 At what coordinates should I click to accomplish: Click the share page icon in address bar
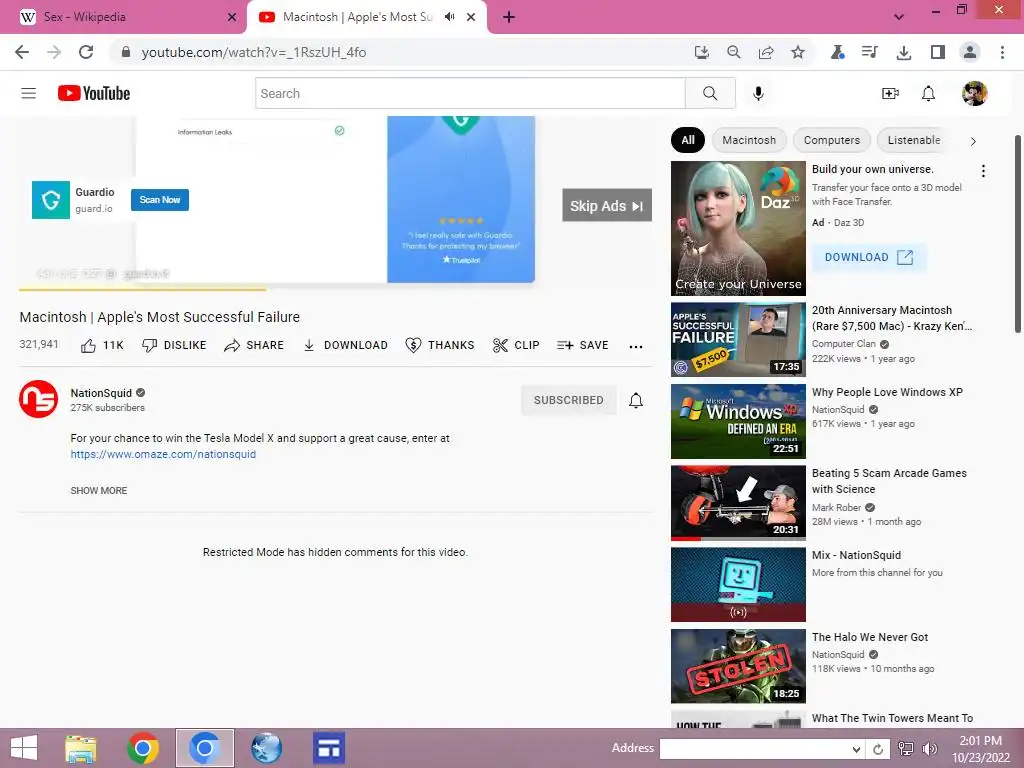765,52
